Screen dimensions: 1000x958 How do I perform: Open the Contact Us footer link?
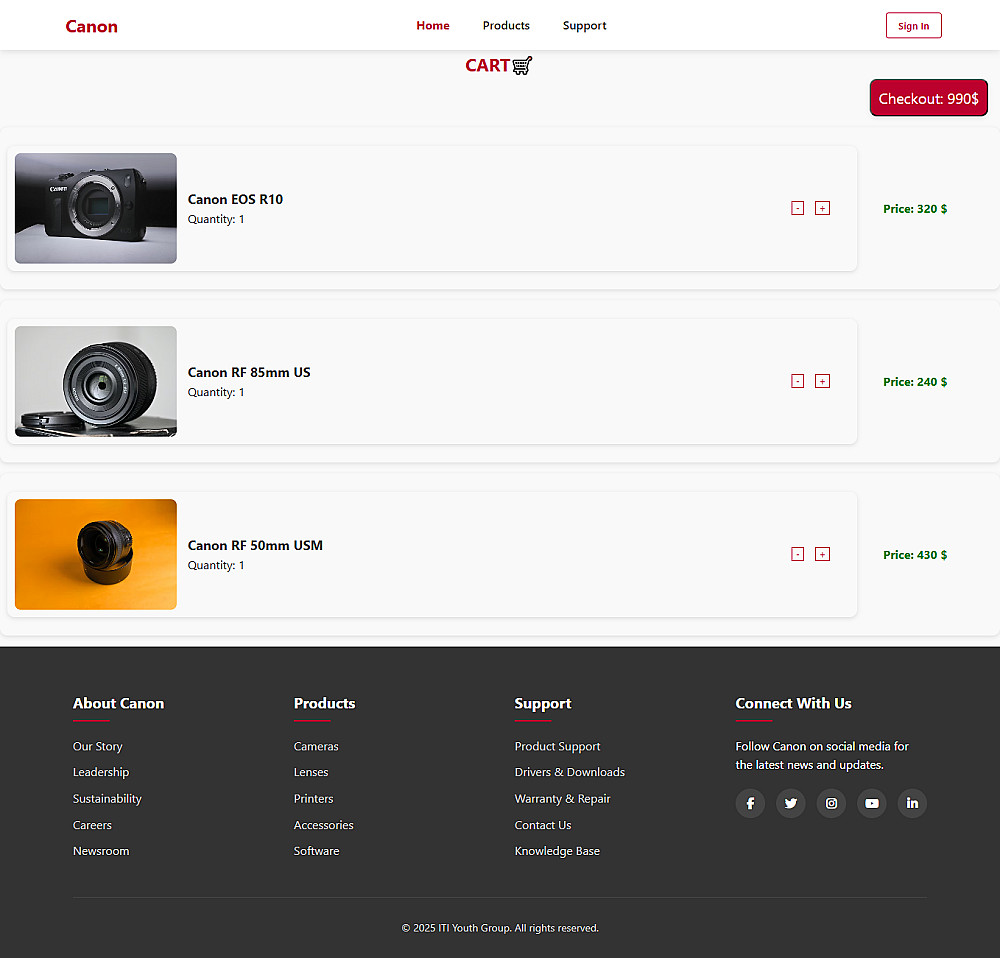pos(543,825)
